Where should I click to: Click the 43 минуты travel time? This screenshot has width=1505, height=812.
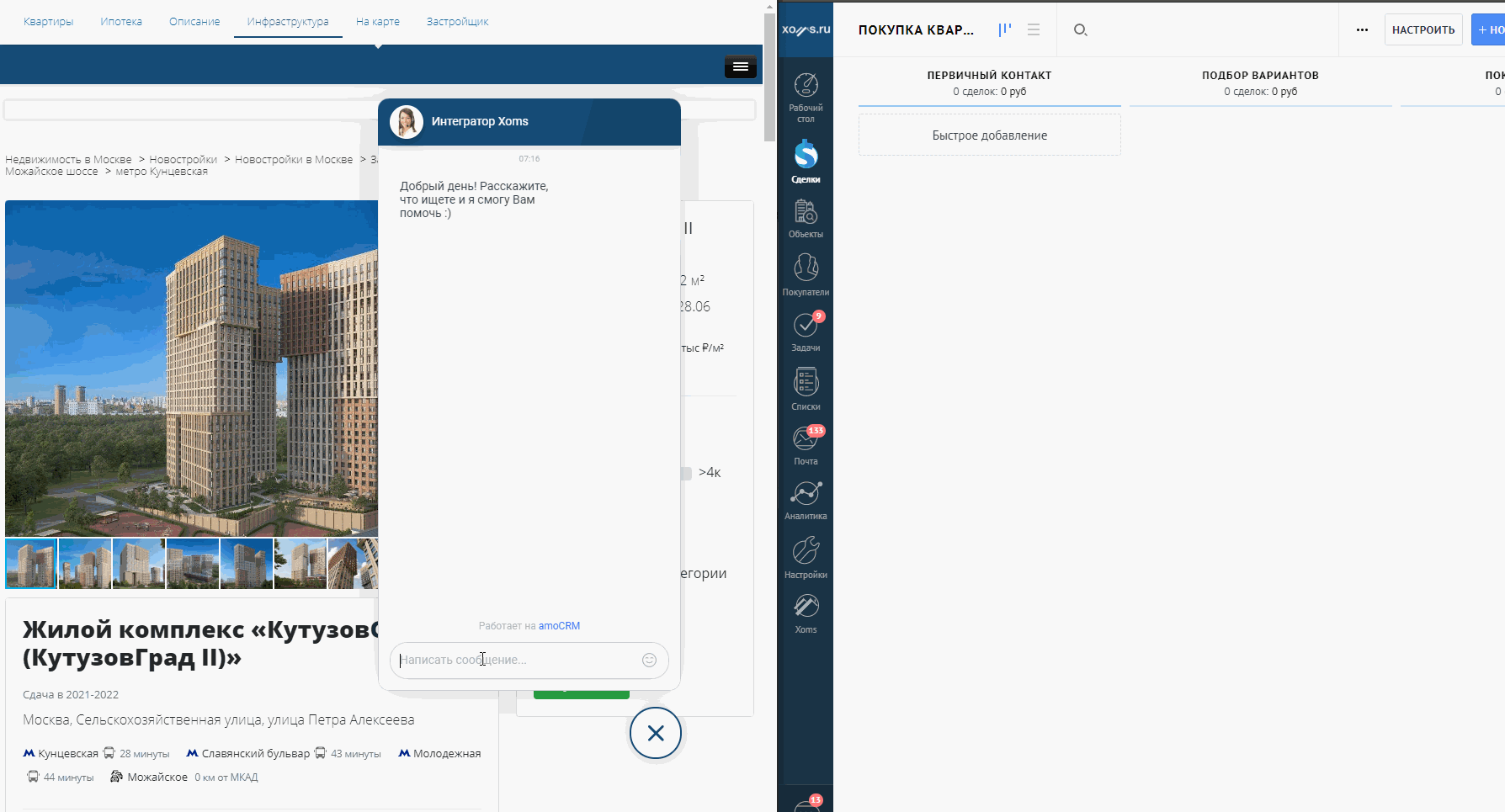coord(356,754)
